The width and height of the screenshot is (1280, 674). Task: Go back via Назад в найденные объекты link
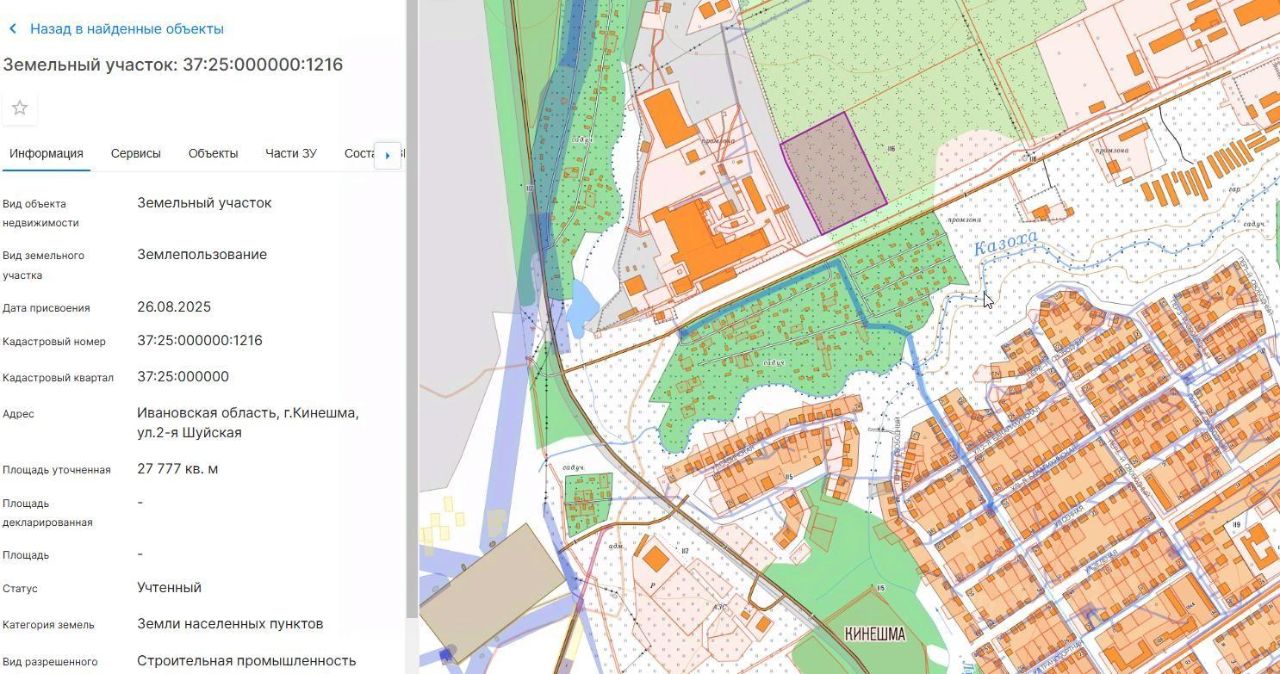127,29
